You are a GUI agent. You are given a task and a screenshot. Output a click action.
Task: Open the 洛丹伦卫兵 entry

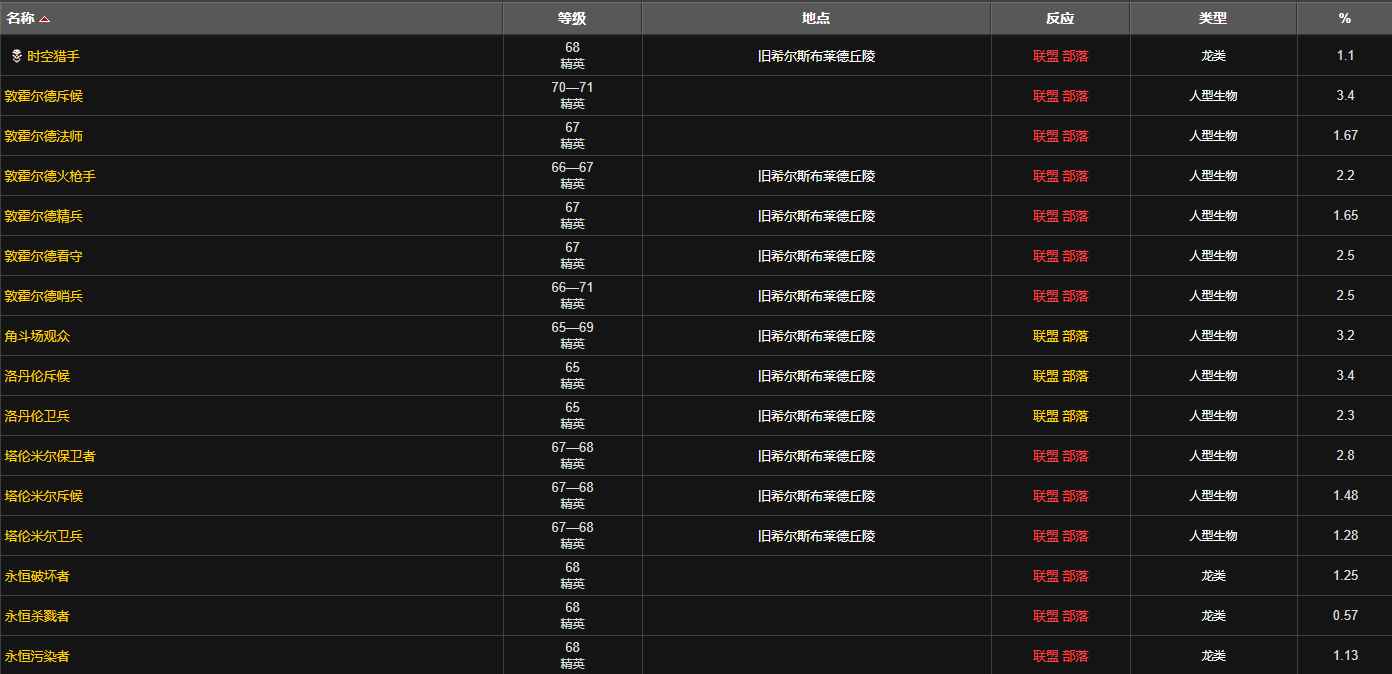click(x=37, y=416)
